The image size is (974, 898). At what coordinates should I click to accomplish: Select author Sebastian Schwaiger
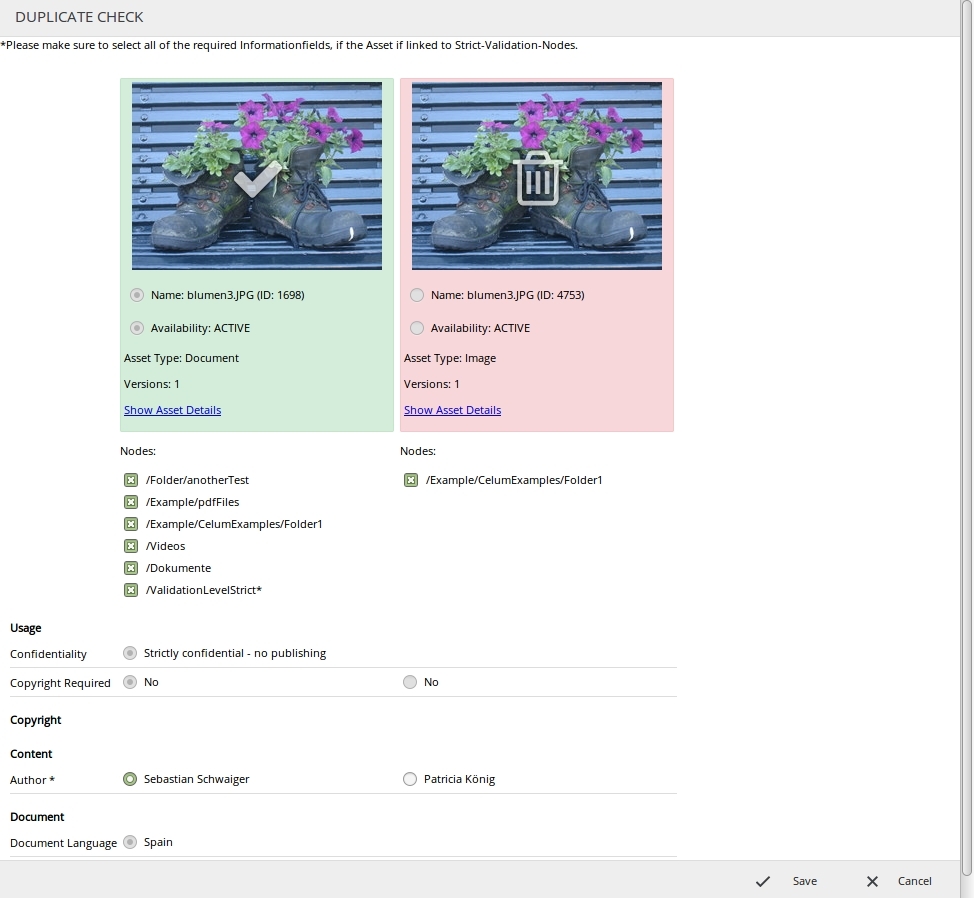pyautogui.click(x=130, y=779)
